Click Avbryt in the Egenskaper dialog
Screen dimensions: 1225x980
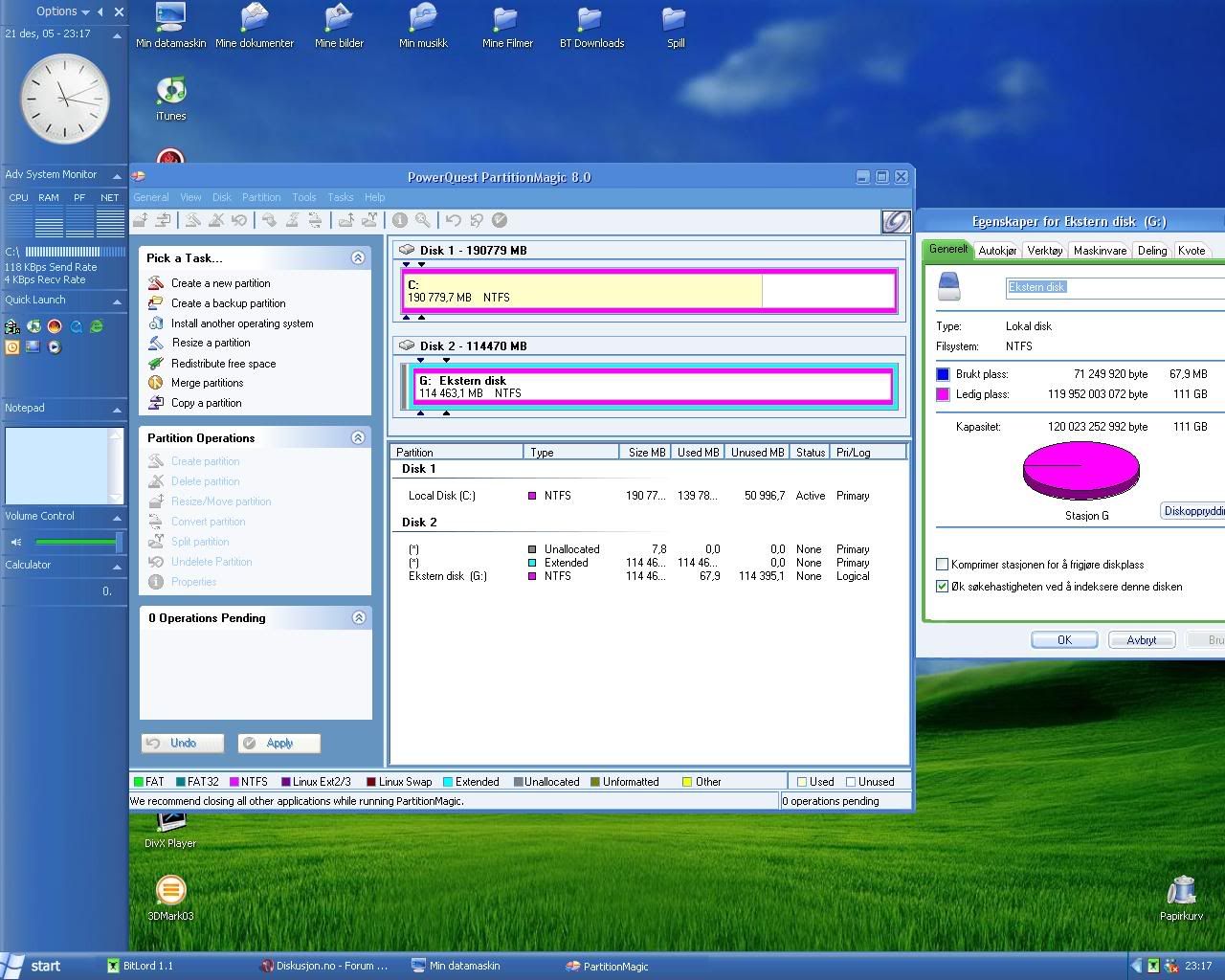point(1142,640)
